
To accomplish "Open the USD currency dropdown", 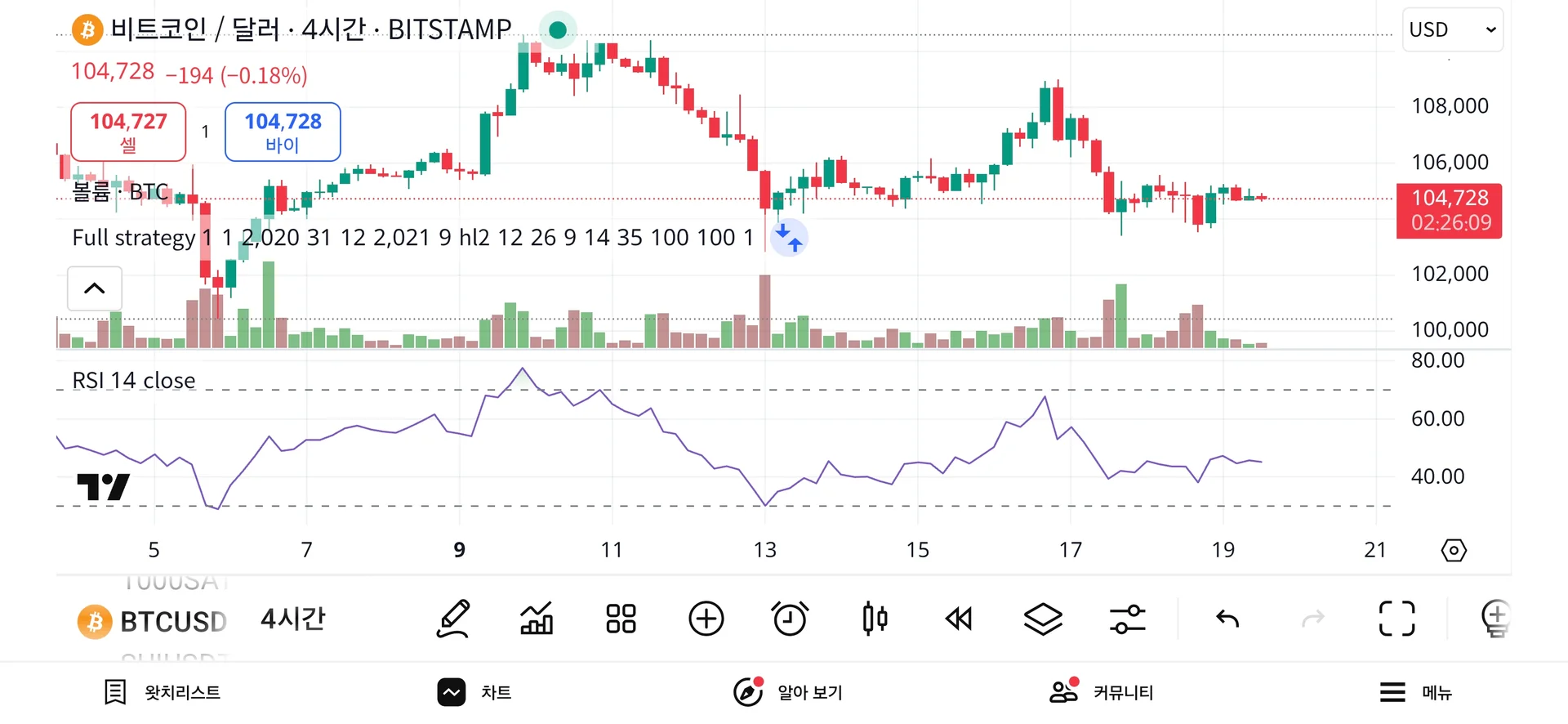I will (1453, 29).
